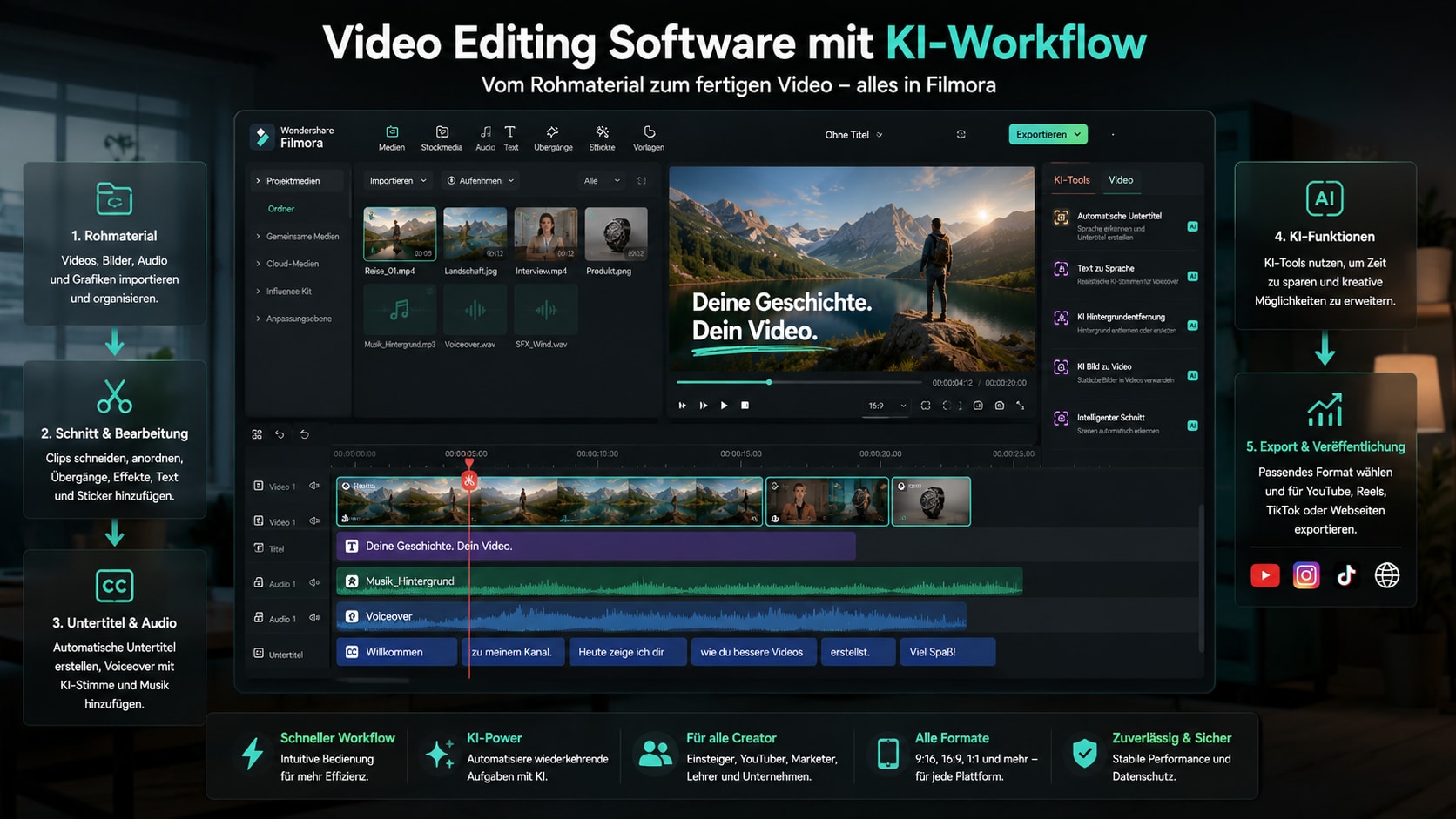
Task: Seek using the preview progress slider handle
Action: click(769, 382)
